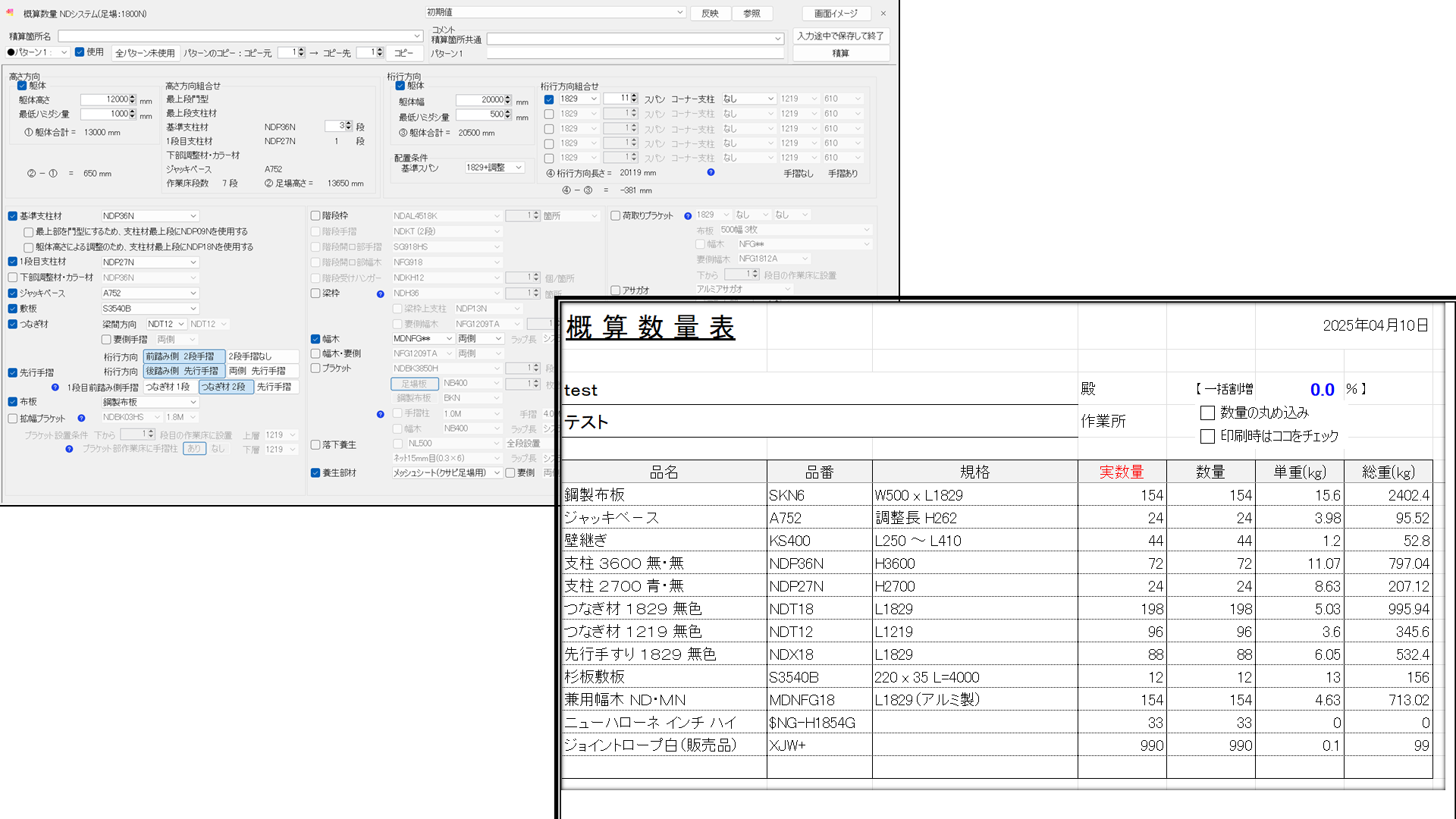
Task: Click help icon near 桁行方向長さ
Action: [711, 172]
